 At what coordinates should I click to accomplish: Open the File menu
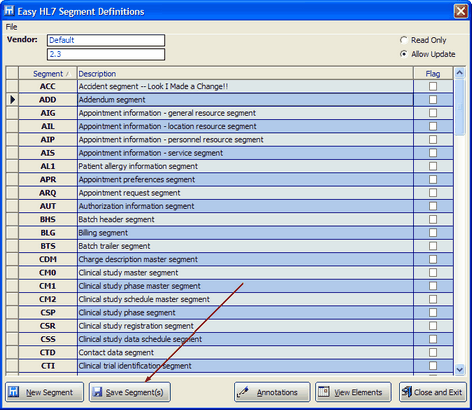pos(11,27)
